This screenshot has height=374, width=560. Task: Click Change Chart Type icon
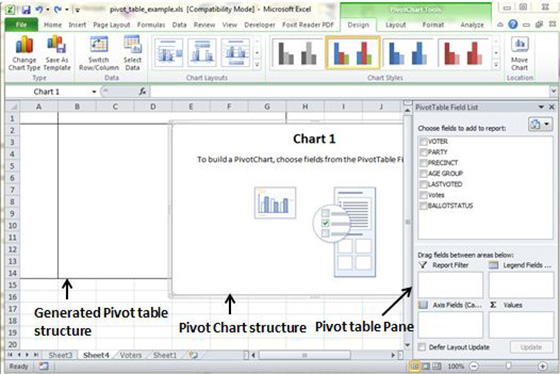[24, 54]
